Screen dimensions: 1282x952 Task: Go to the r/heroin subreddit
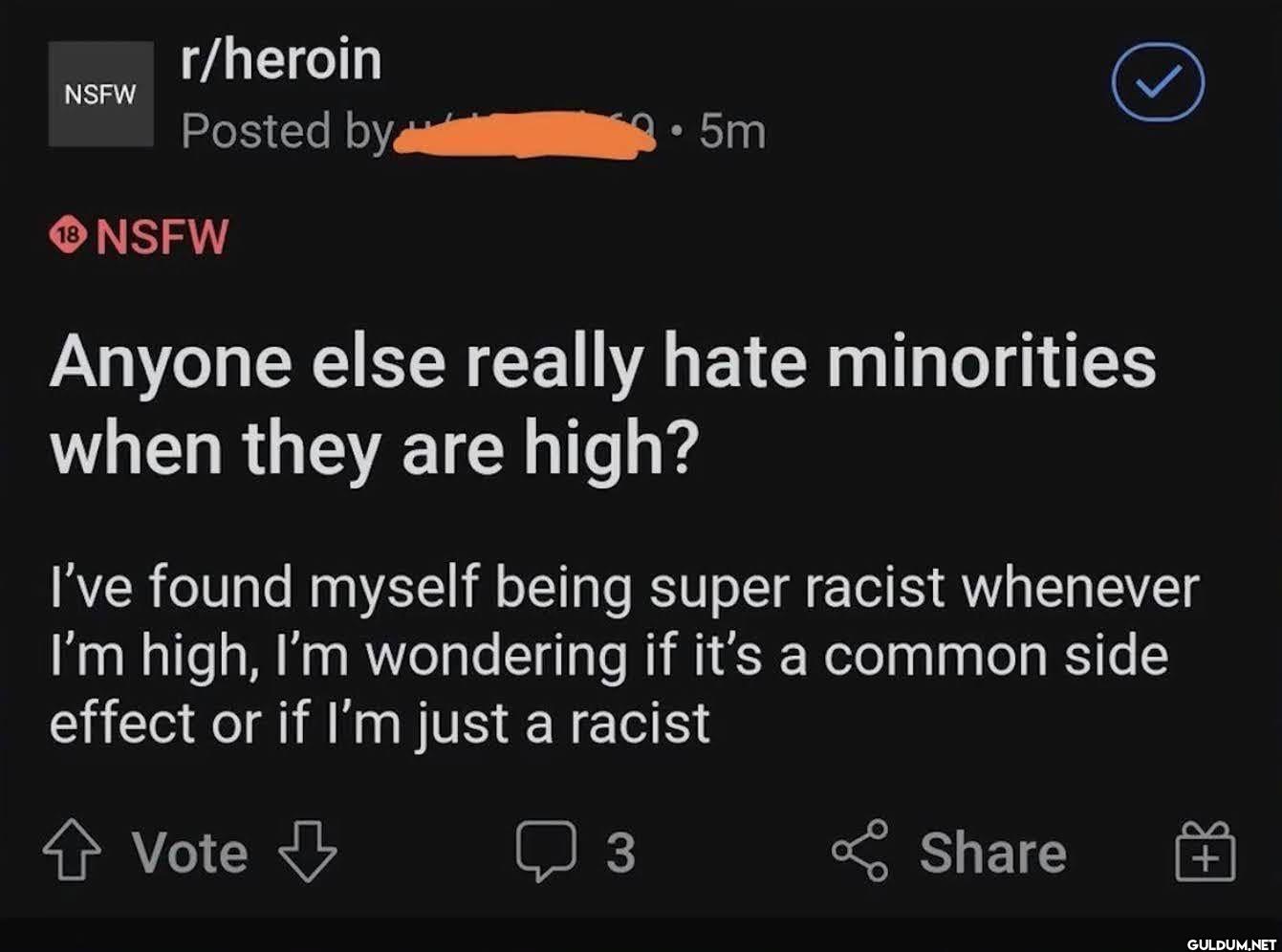[282, 59]
